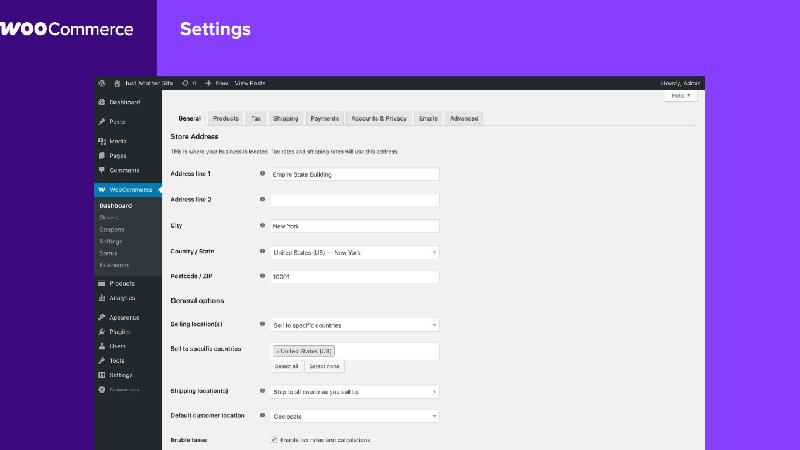Switch to the Advanced tab
This screenshot has height=450, width=800.
coord(464,118)
